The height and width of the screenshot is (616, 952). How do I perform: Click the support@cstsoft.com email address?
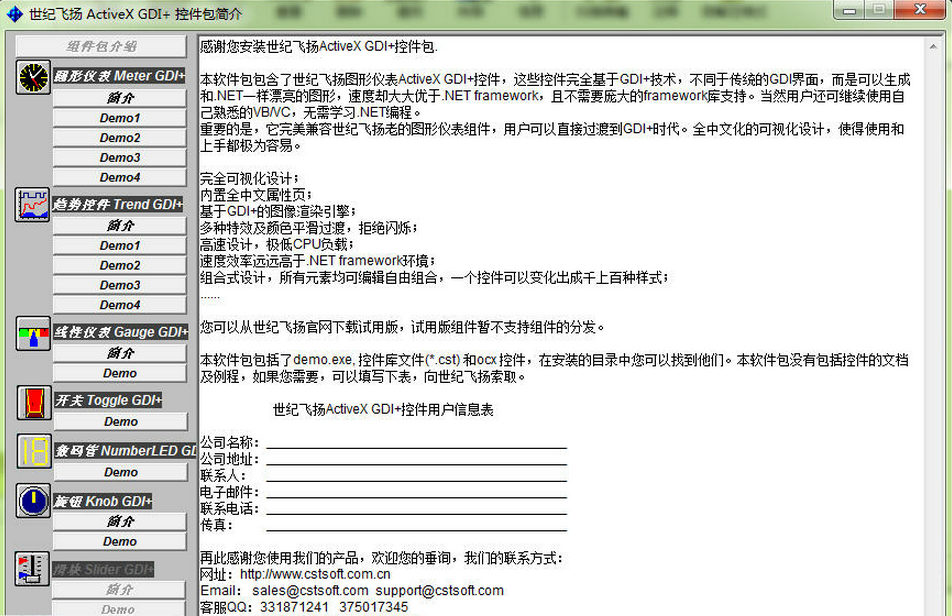tap(440, 591)
